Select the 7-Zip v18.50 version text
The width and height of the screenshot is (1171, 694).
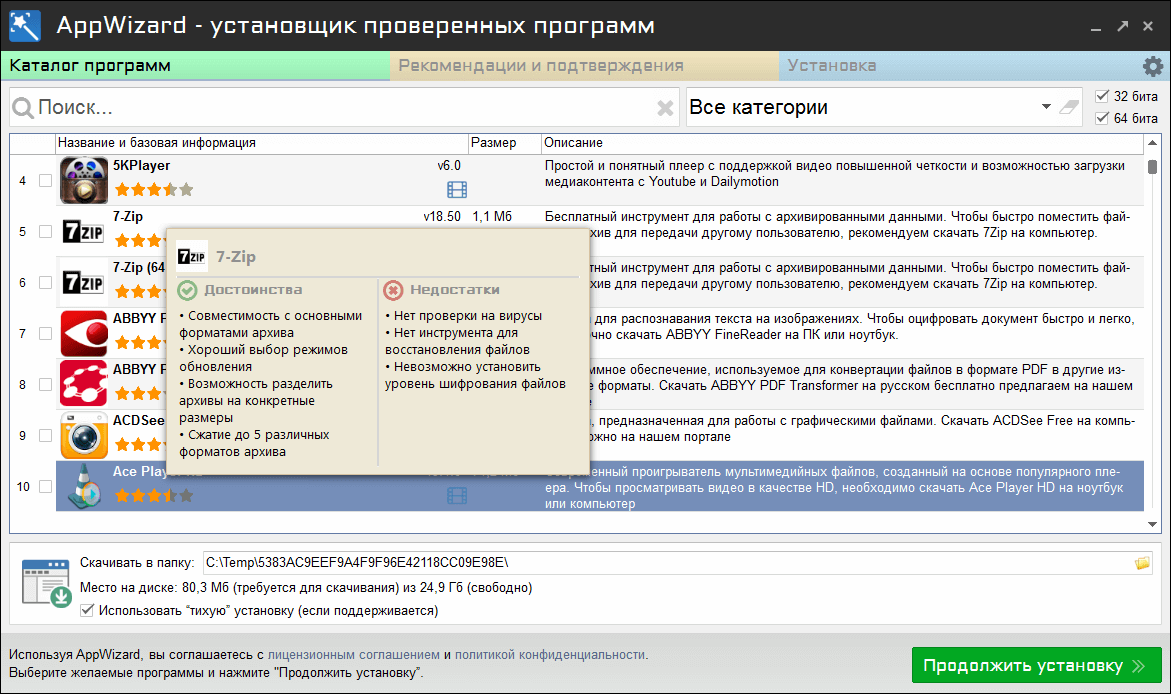[442, 217]
